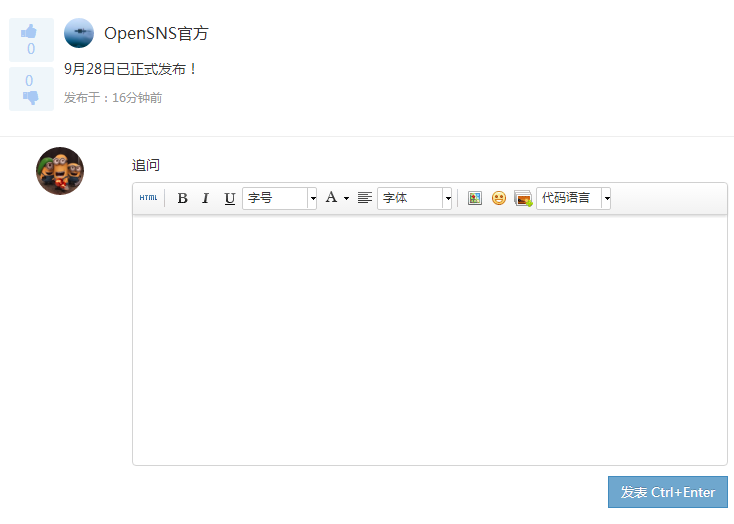Screen dimensions: 734x524
Task: Insert a single image via picture icon
Action: (475, 198)
